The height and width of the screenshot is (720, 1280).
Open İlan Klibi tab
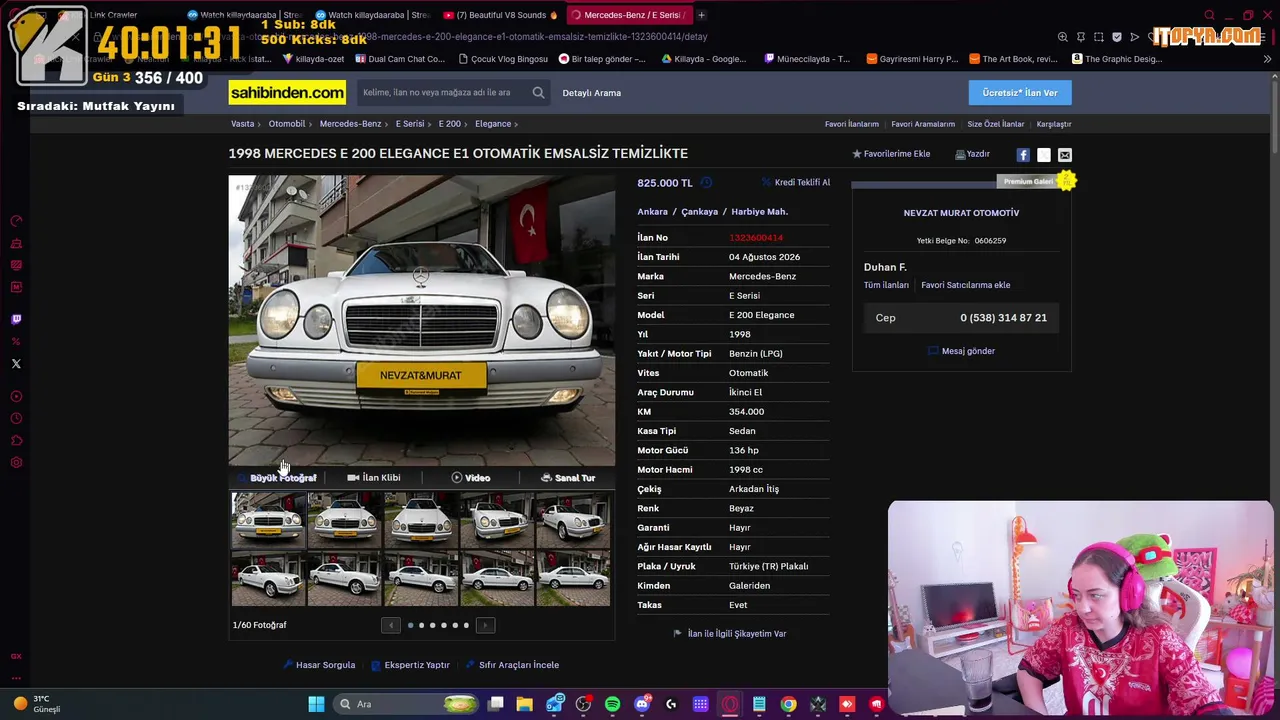click(374, 478)
